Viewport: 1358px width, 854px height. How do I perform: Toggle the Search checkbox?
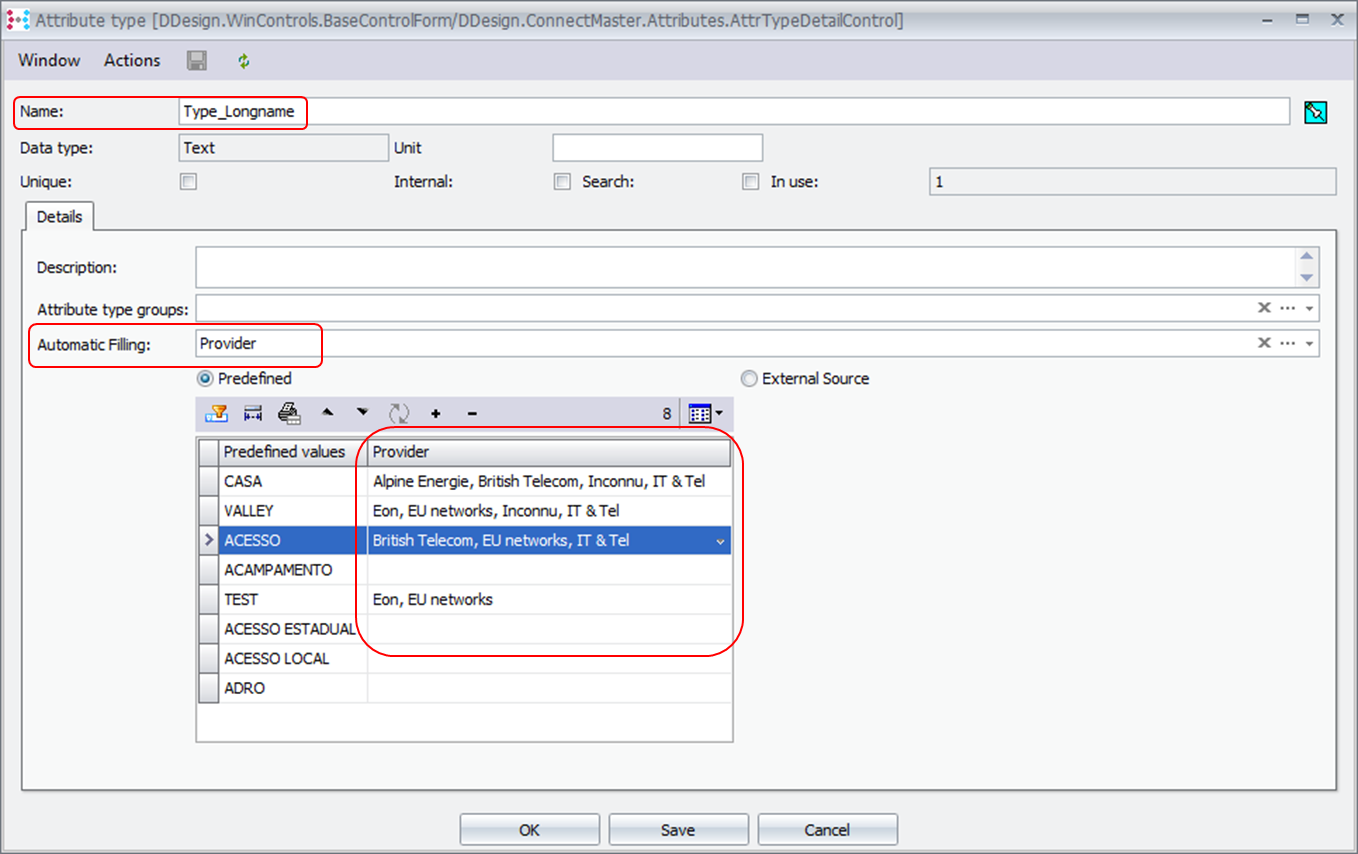[x=750, y=182]
